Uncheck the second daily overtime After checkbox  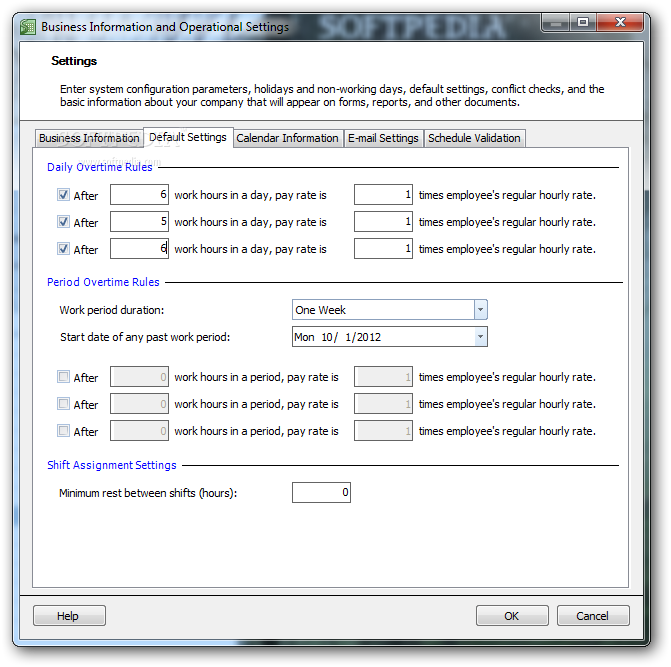coord(63,222)
